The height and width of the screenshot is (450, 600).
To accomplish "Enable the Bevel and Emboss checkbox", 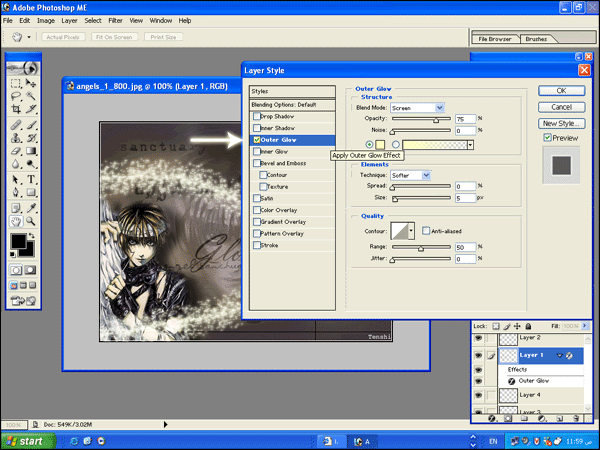I will 257,163.
